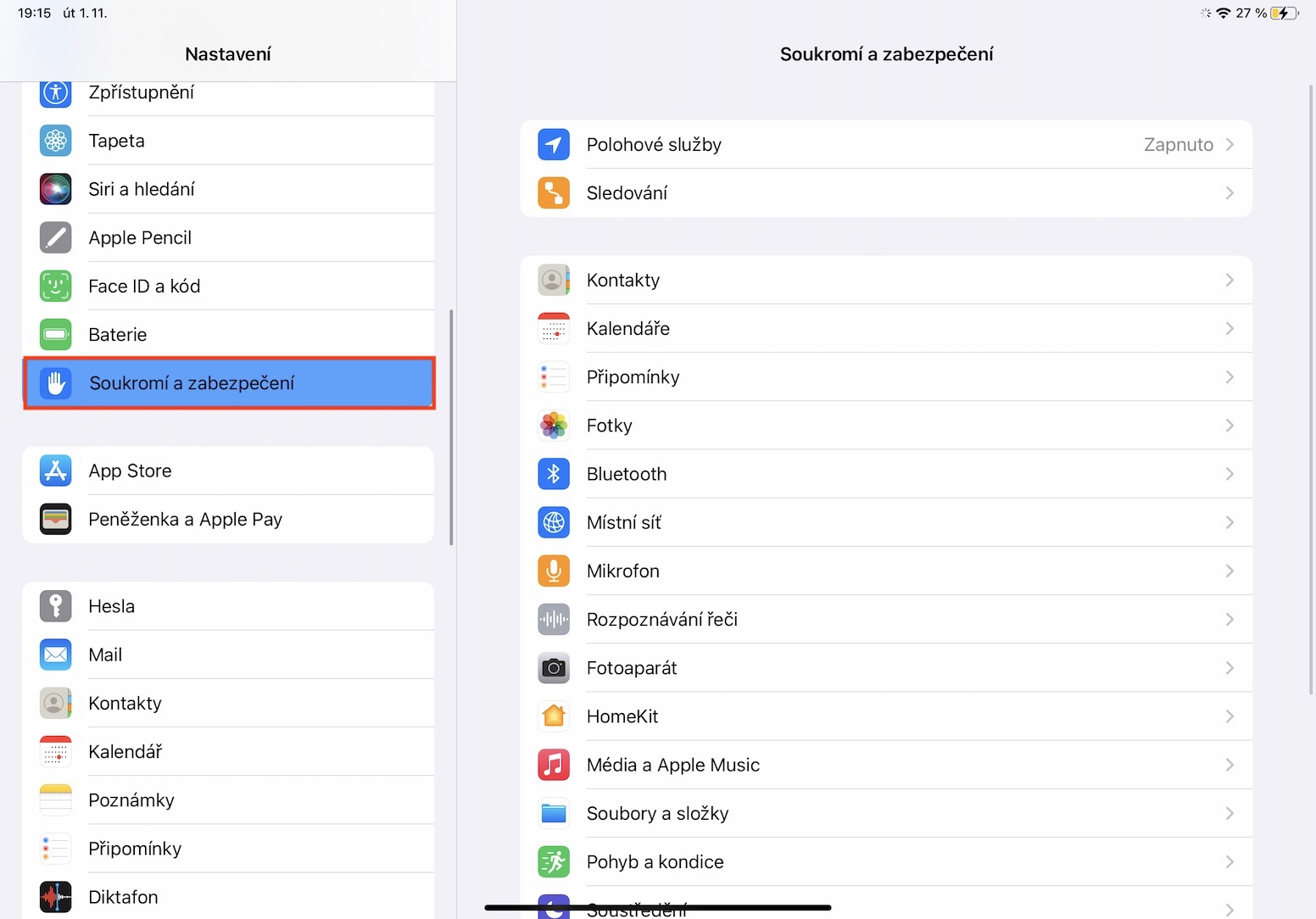
Task: Expand Fotky row chevron
Action: click(x=1230, y=426)
